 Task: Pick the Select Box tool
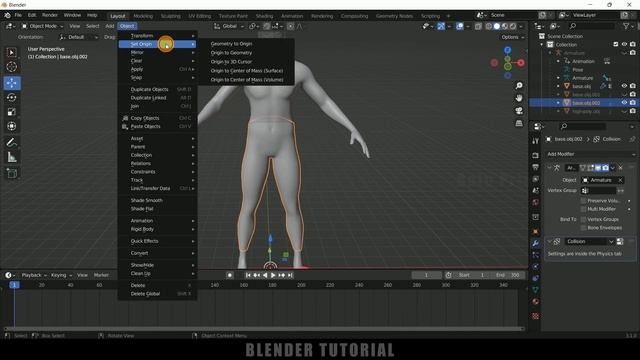click(11, 52)
